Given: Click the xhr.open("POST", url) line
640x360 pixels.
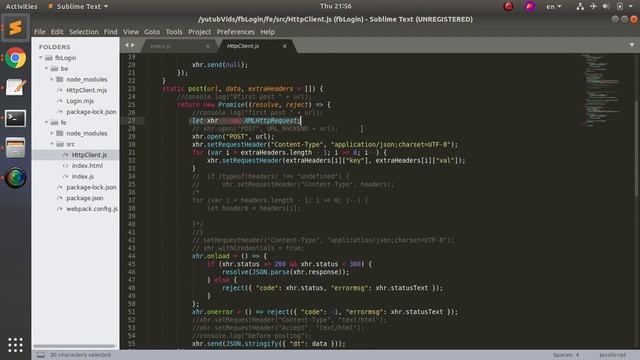Looking at the screenshot, I should point(233,137).
